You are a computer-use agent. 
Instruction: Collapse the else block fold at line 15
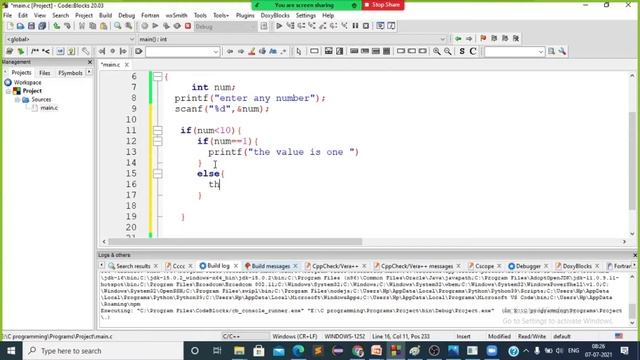[158, 173]
